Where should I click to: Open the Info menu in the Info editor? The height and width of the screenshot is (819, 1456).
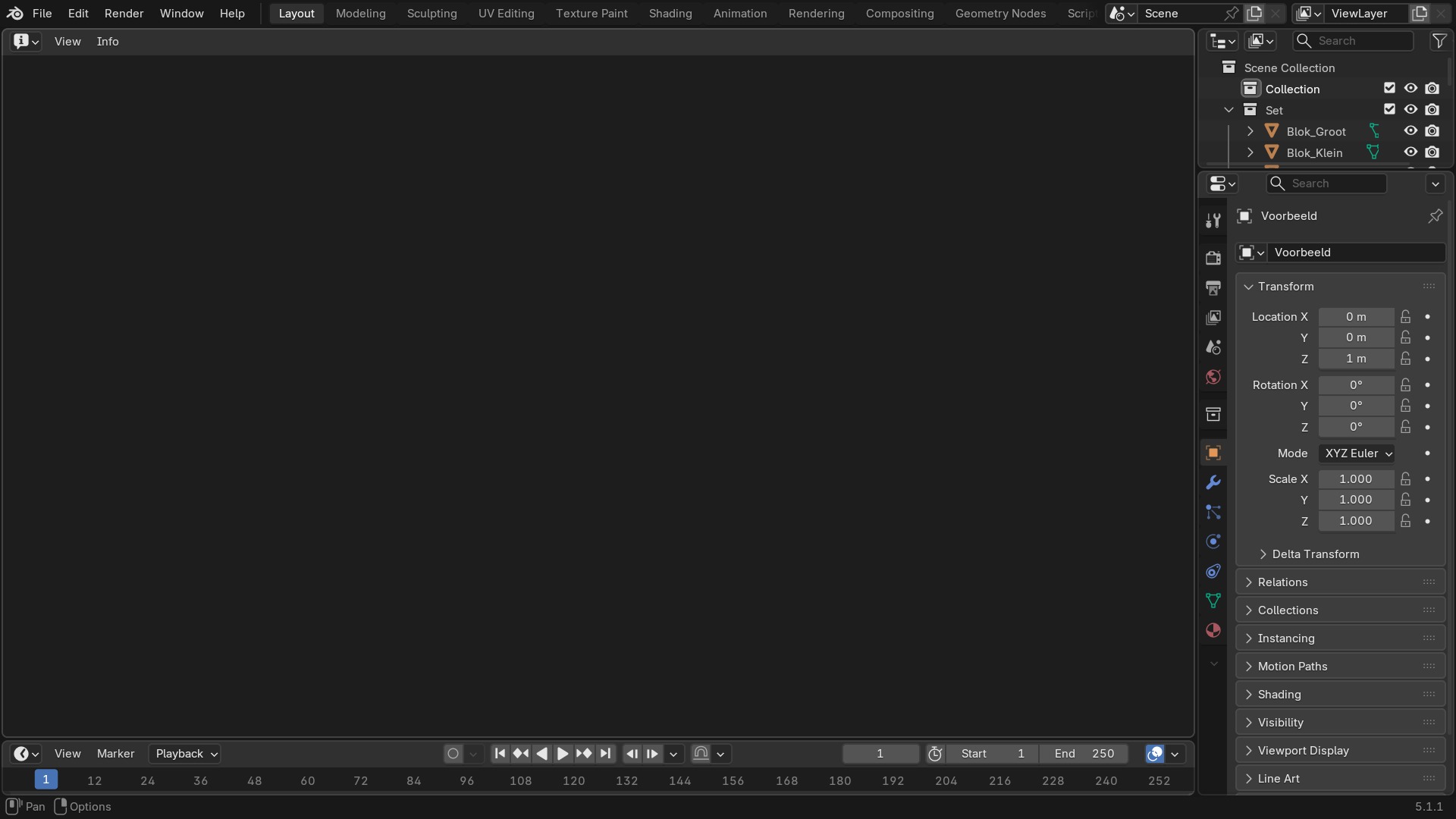tap(108, 42)
